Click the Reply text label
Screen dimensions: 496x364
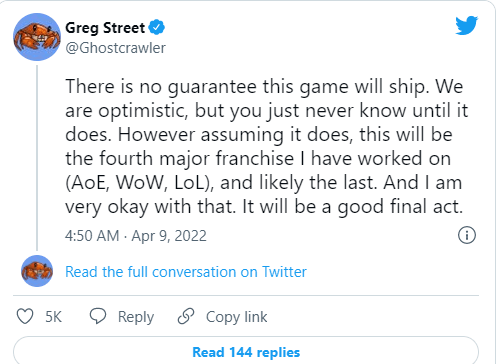point(136,317)
